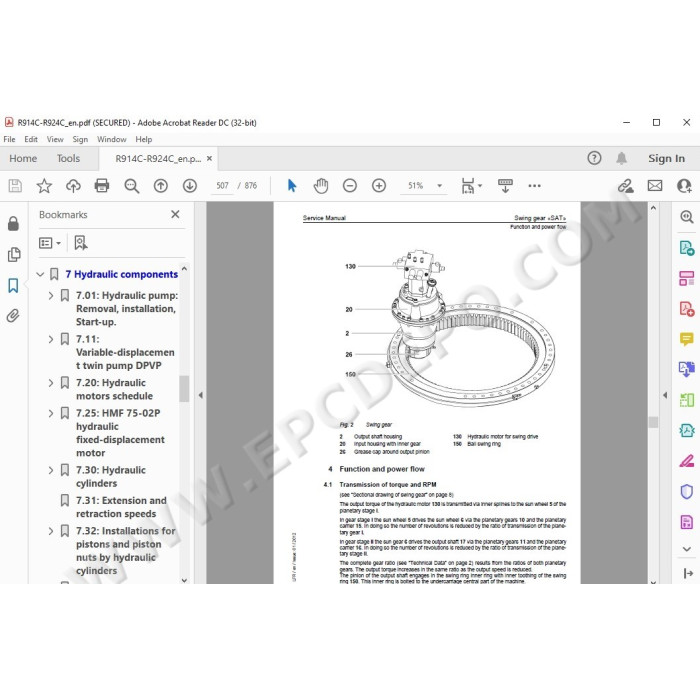Image resolution: width=700 pixels, height=700 pixels.
Task: Zoom out with the minus circle
Action: 350,186
